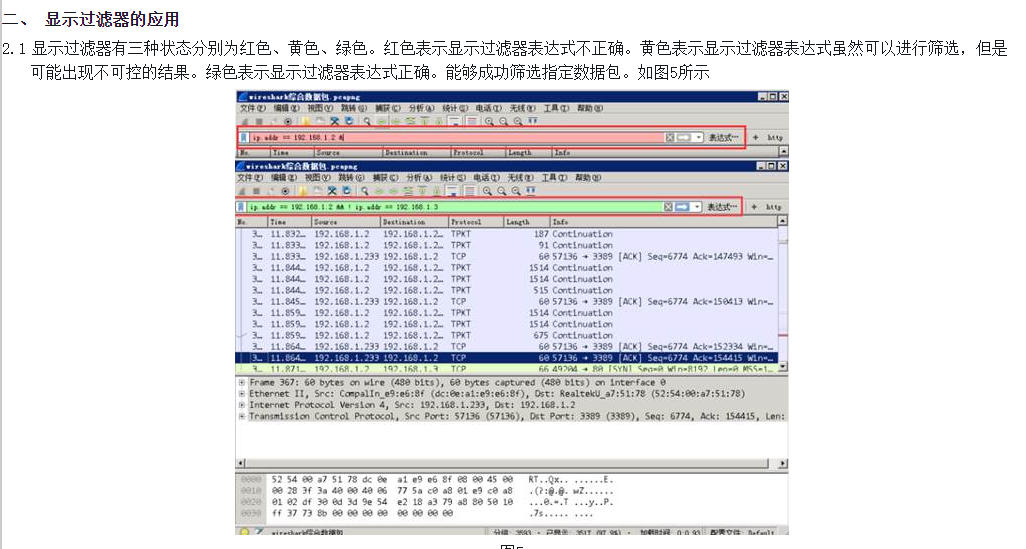The width and height of the screenshot is (1026, 549).
Task: Open 分析 menu in green-filter window
Action: pos(417,177)
